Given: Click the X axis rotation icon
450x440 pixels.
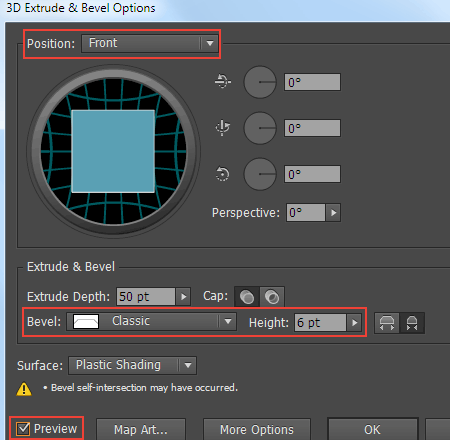Looking at the screenshot, I should (223, 81).
